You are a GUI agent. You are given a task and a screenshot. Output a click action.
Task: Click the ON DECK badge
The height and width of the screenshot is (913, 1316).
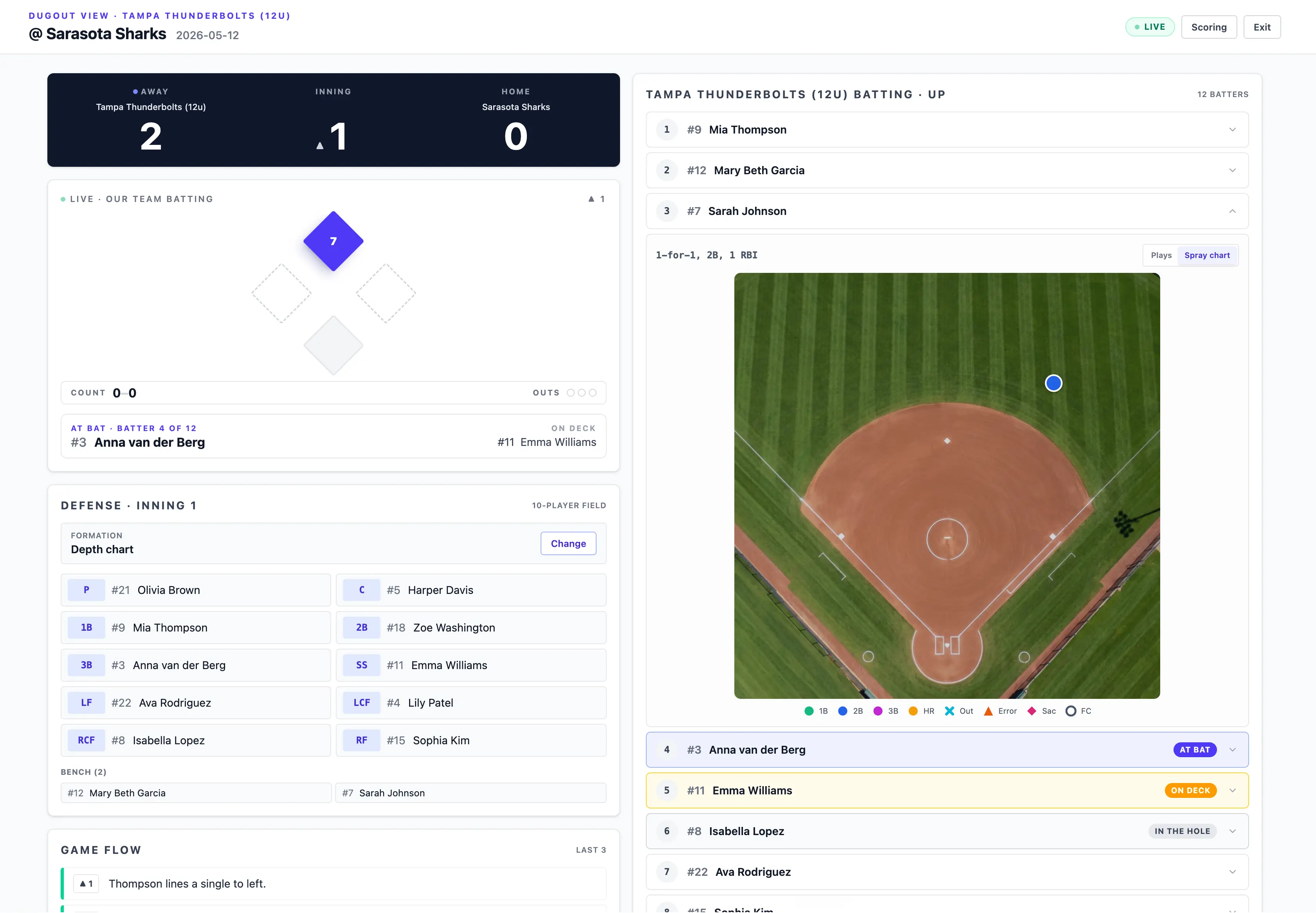1190,790
